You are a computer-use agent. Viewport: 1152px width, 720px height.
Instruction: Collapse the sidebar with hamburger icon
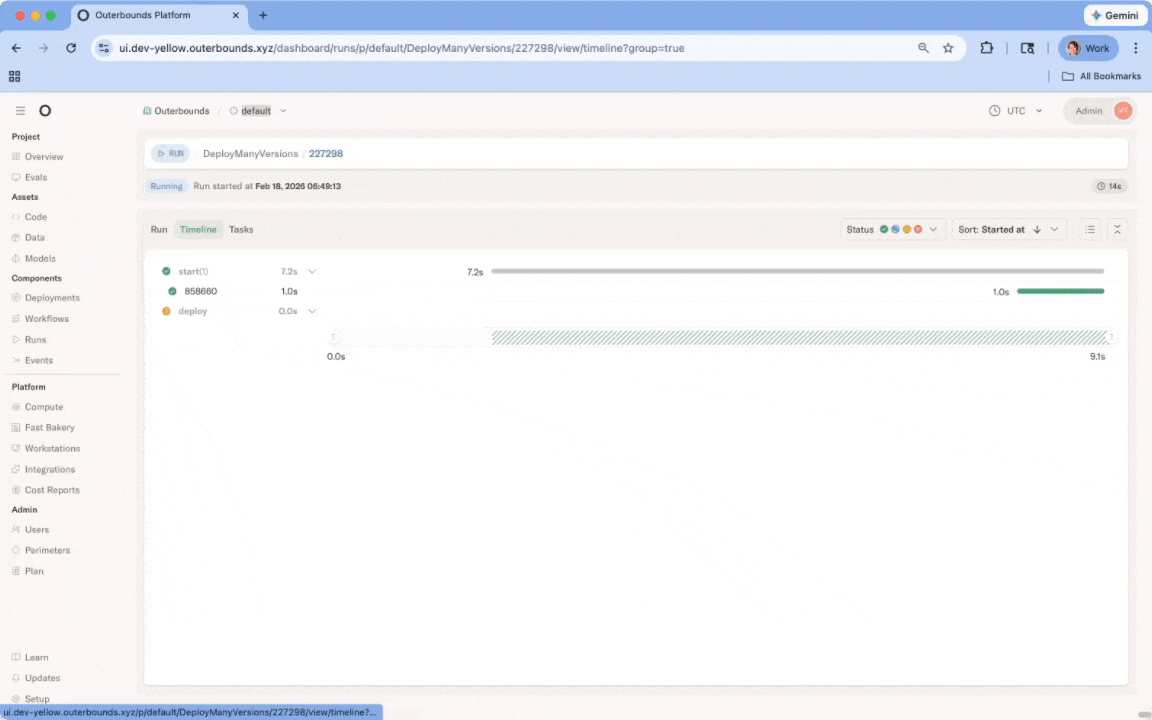[x=21, y=110]
